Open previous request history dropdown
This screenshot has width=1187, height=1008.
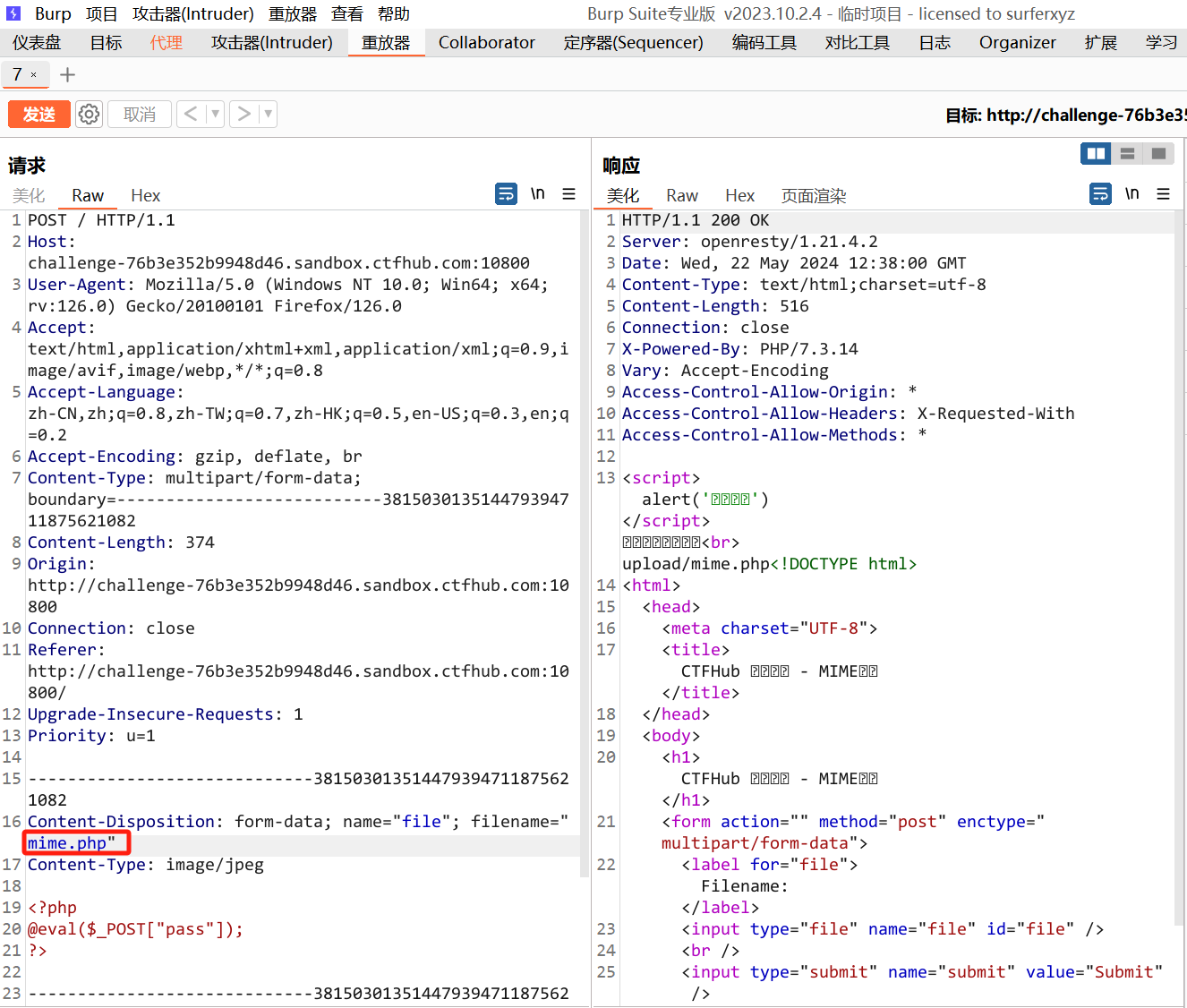(x=215, y=114)
